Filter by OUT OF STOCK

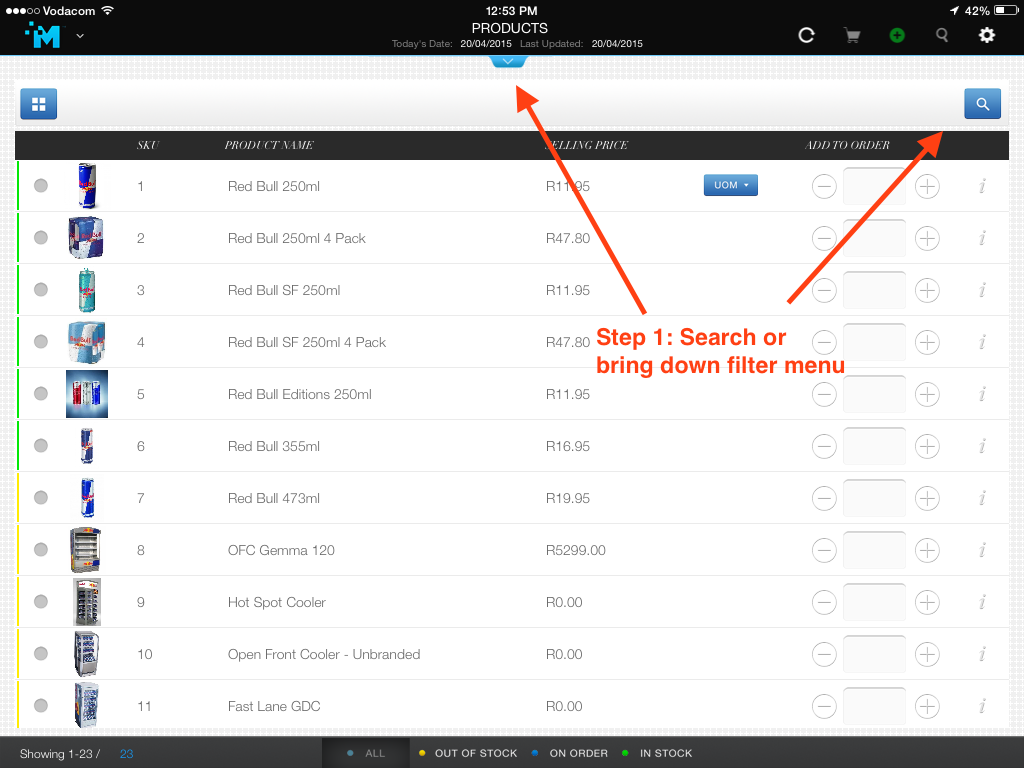point(468,754)
